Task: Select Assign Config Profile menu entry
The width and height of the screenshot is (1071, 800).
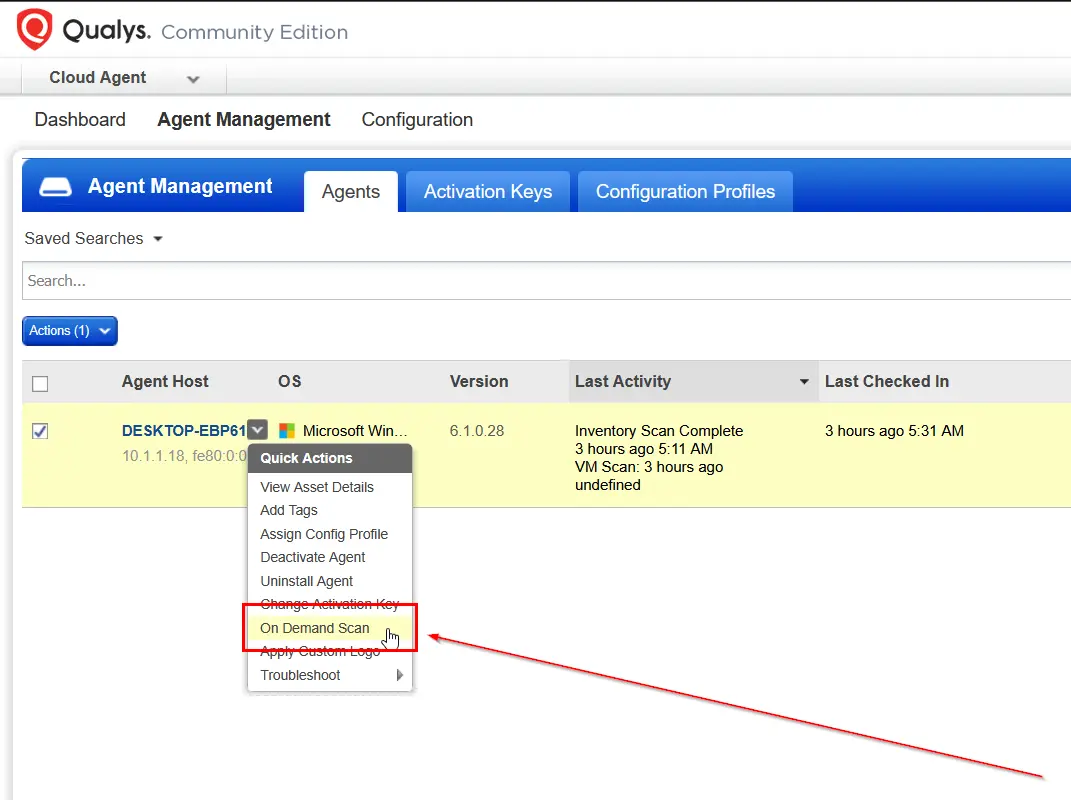Action: coord(324,534)
